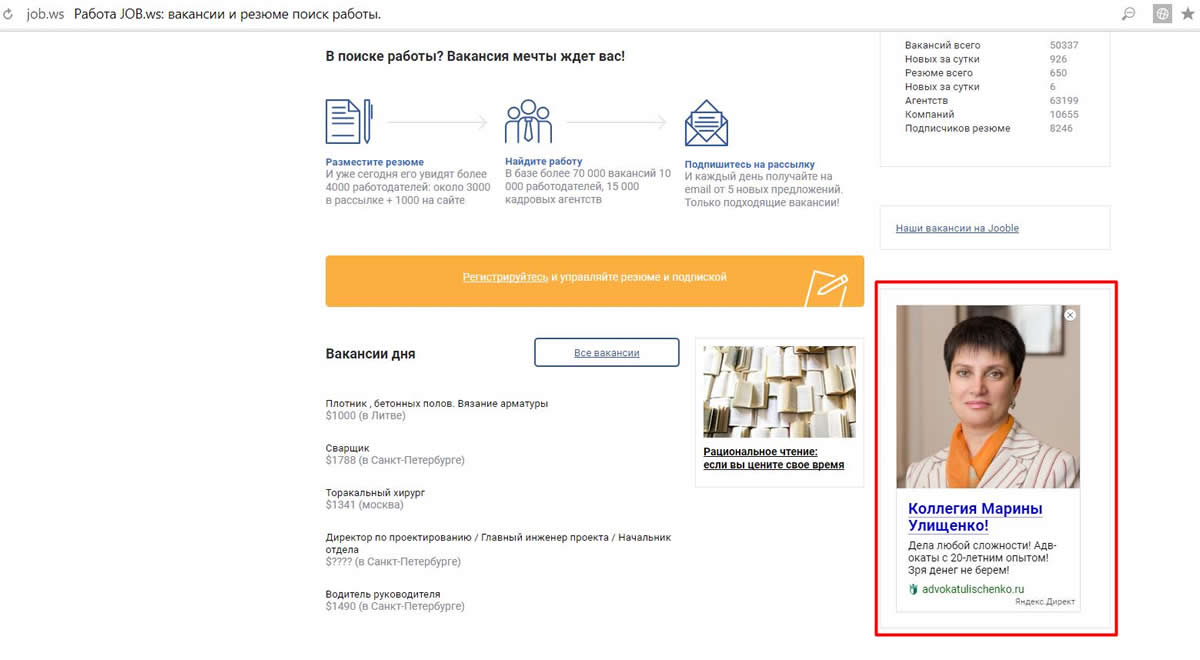Click the browser reload icon
The height and width of the screenshot is (660, 1200).
coord(8,15)
